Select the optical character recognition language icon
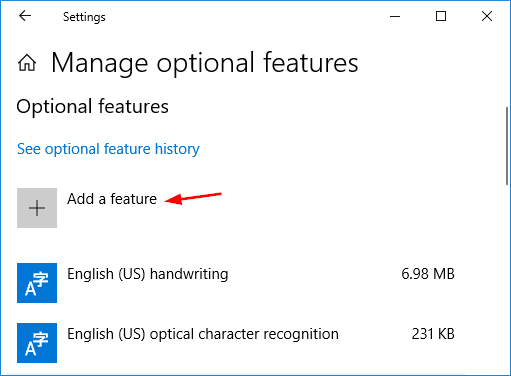Image resolution: width=511 pixels, height=376 pixels. pyautogui.click(x=37, y=343)
